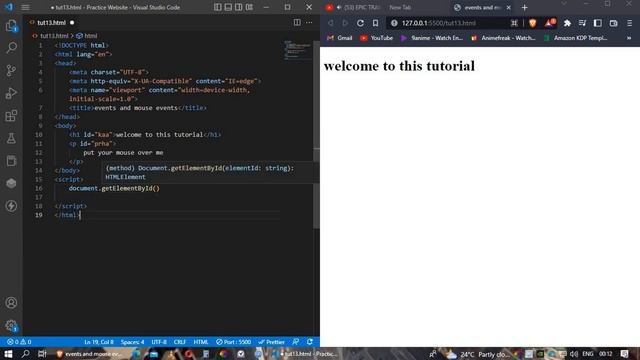Toggle the bottom panel layout icon
640x360 pixels.
(228, 7)
